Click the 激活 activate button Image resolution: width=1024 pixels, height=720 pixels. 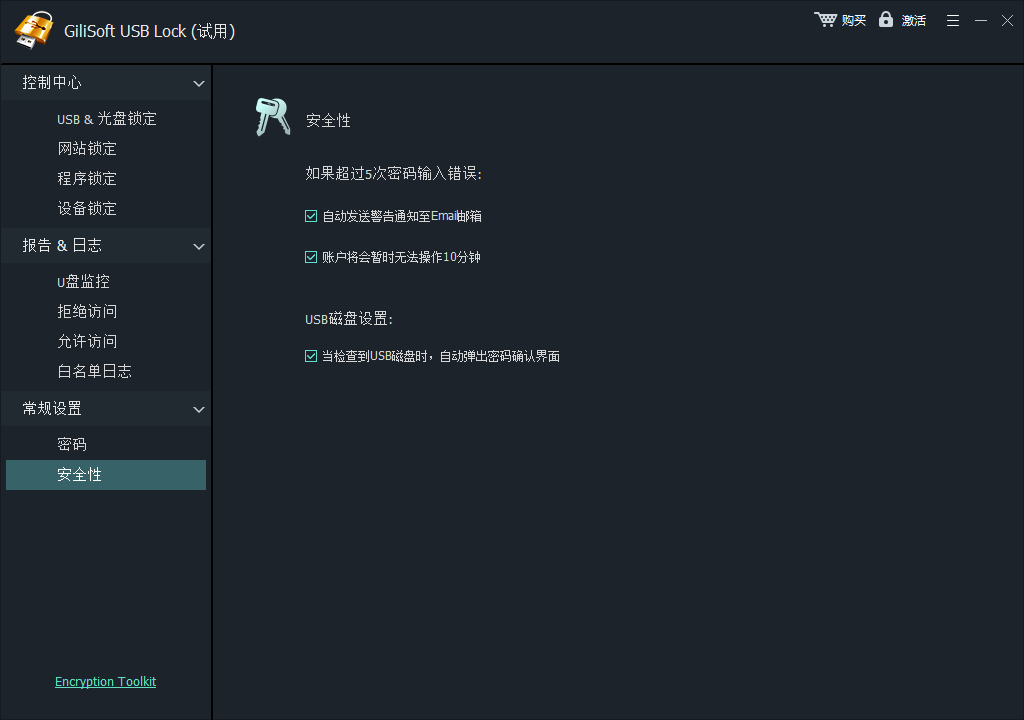[x=914, y=21]
